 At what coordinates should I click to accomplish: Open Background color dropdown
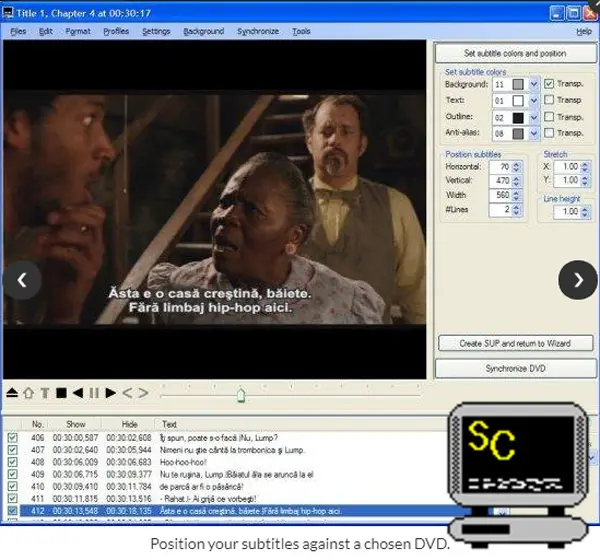tap(534, 84)
